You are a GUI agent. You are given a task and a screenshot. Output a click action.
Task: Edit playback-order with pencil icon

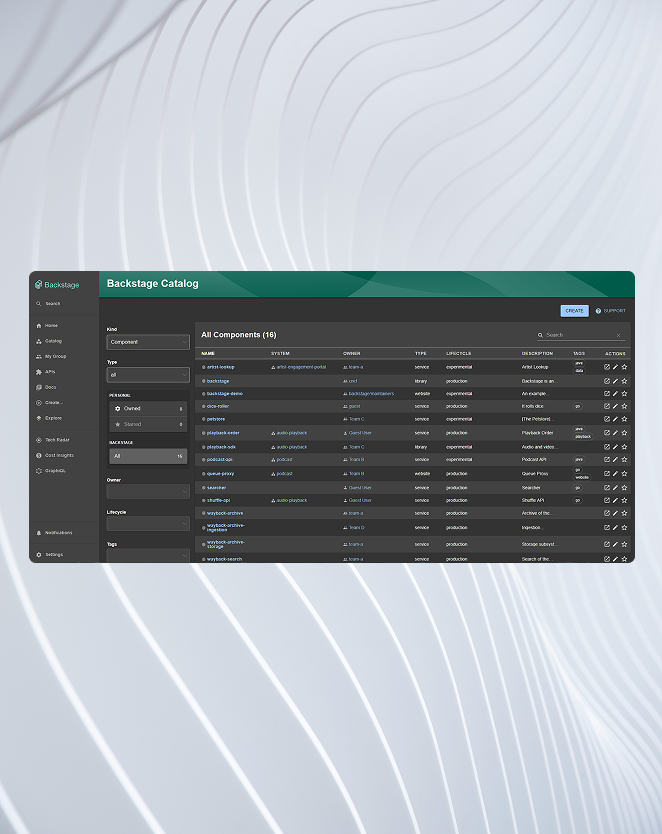click(x=615, y=433)
